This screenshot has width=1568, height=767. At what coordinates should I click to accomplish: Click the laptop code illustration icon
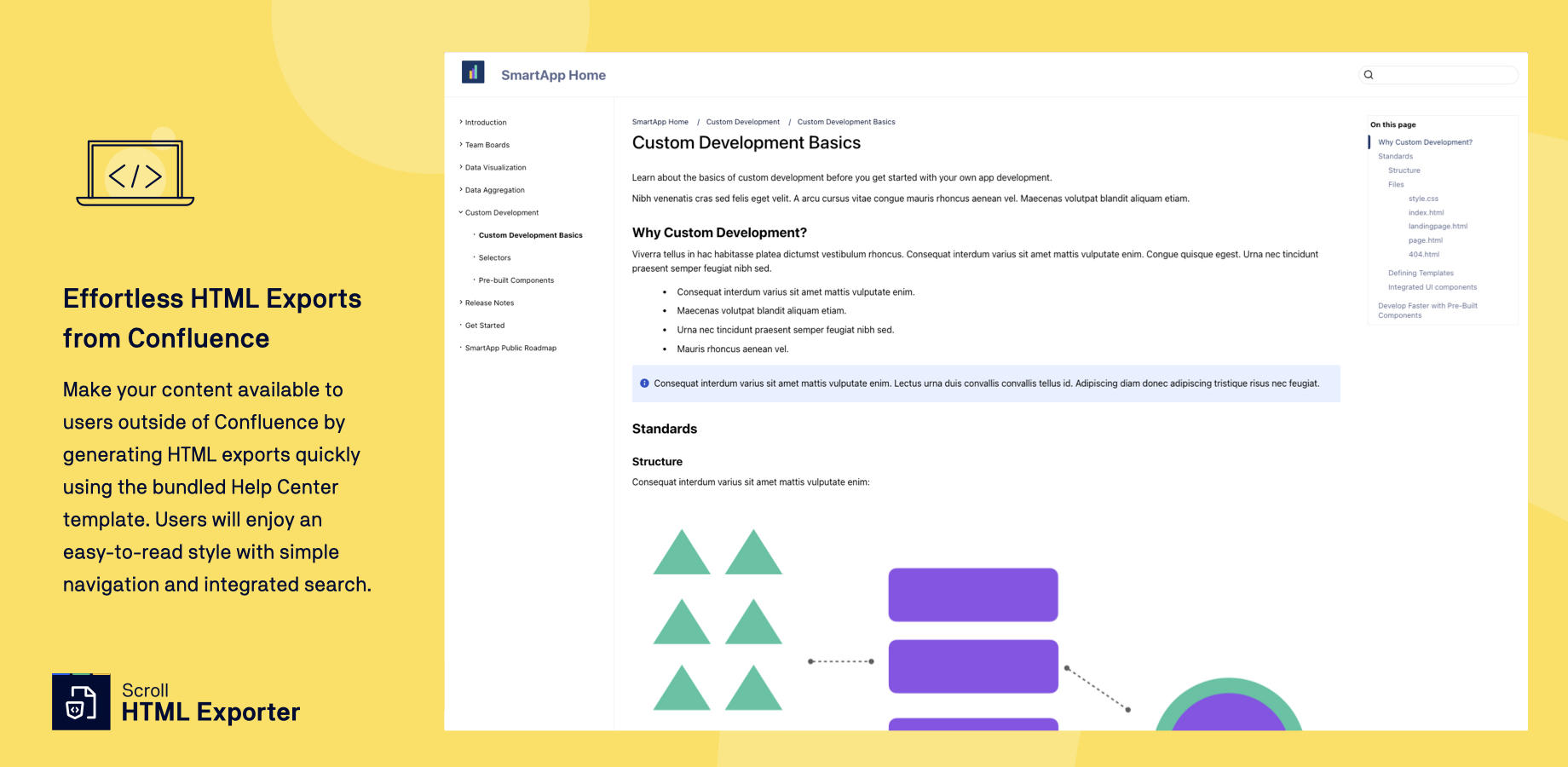point(136,175)
